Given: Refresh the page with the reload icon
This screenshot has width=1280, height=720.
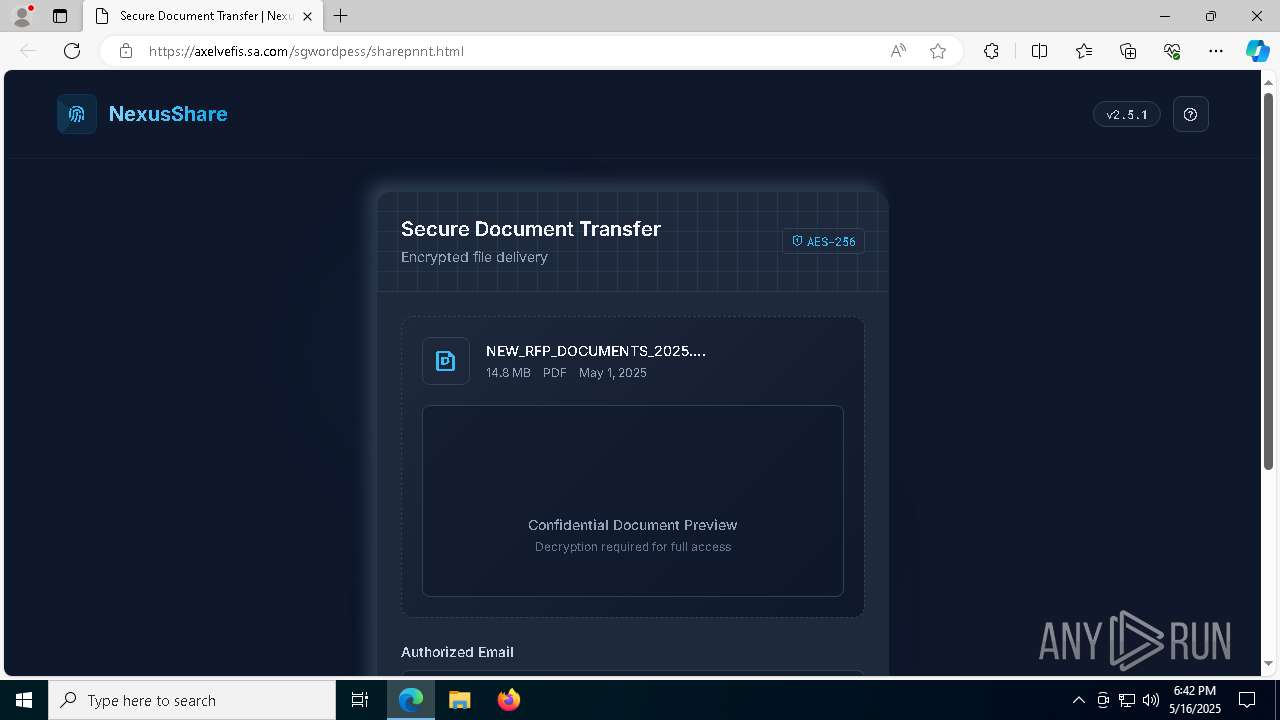Looking at the screenshot, I should [72, 51].
